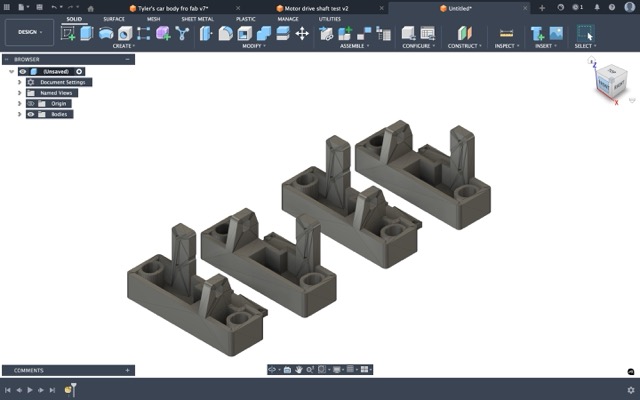Open the ASSEMBLE dropdown menu
Viewport: 640px width, 400px height.
point(354,46)
